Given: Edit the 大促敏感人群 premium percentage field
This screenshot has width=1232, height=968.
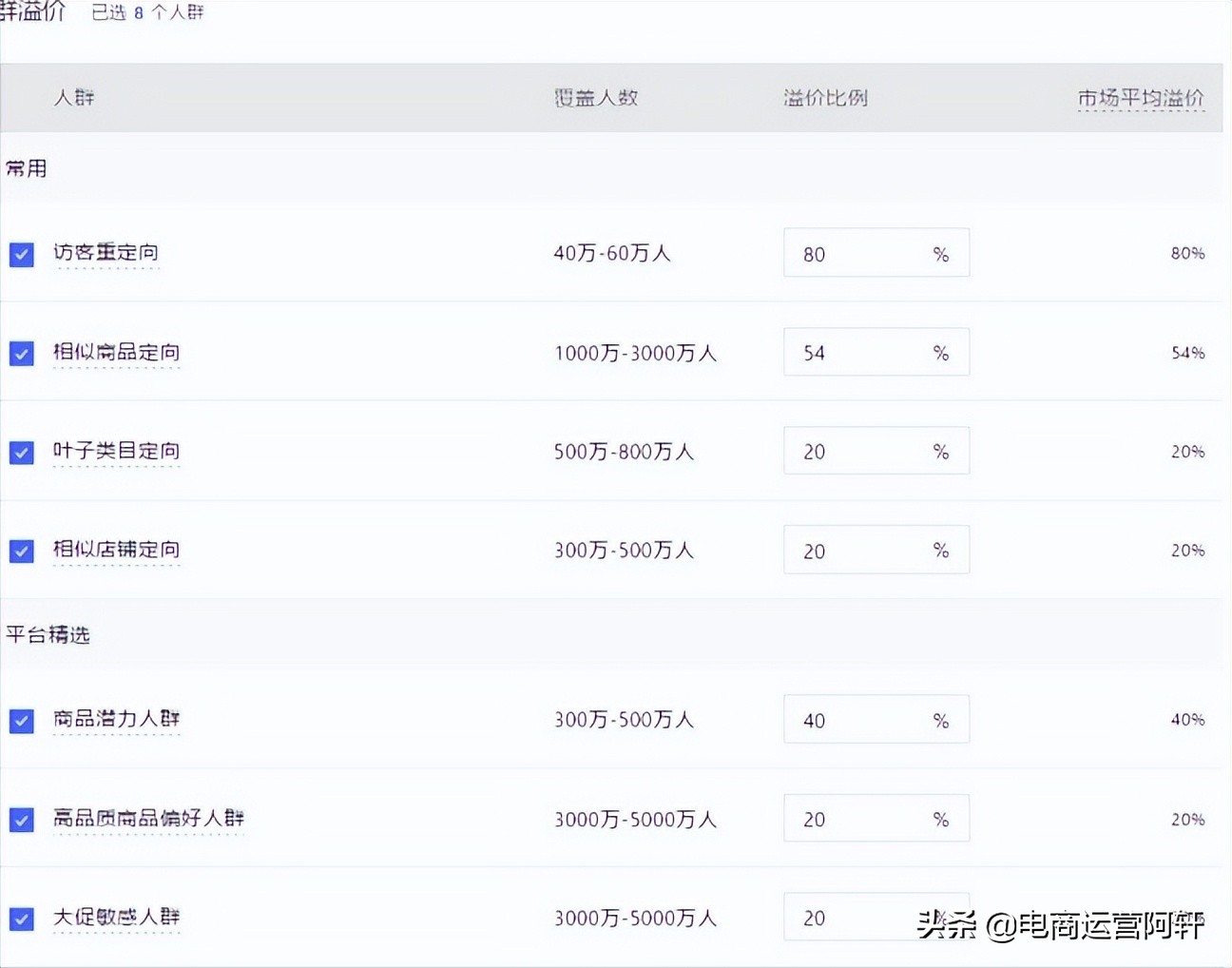Looking at the screenshot, I should 876,918.
